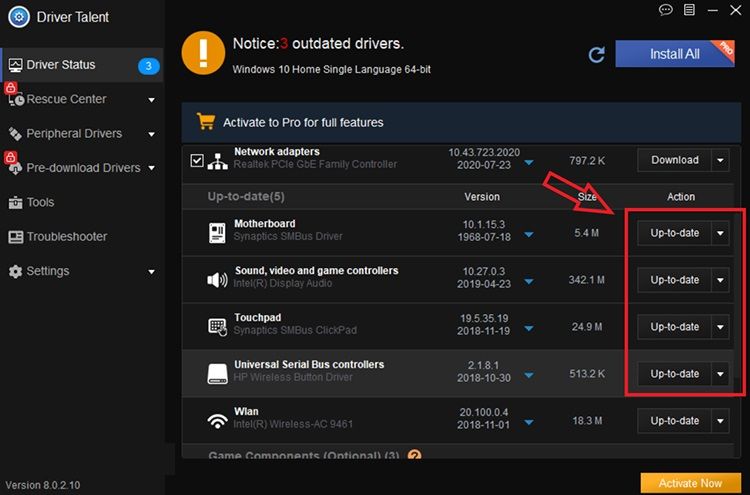Click the Driver Status monitor icon
This screenshot has height=495, width=750.
coord(15,65)
